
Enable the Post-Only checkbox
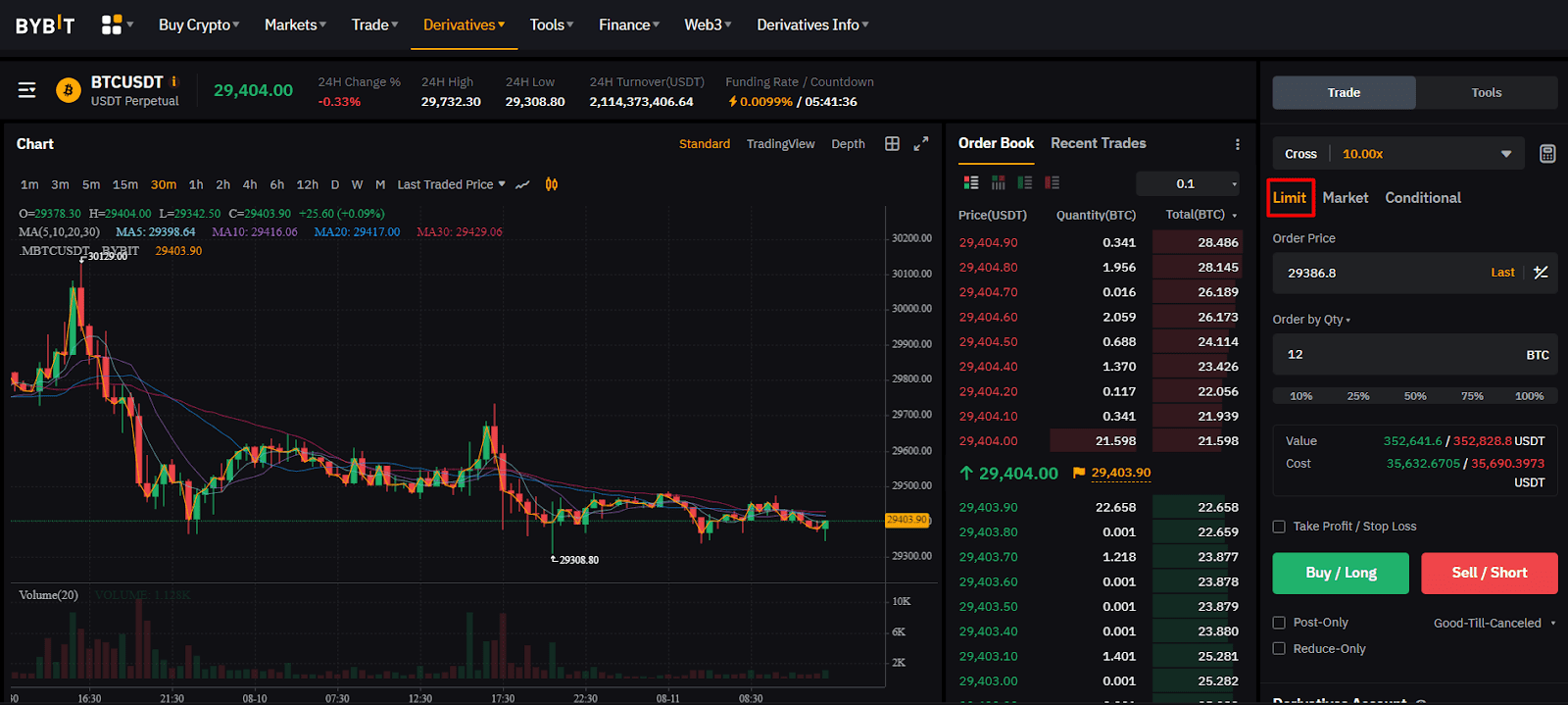[x=1279, y=623]
